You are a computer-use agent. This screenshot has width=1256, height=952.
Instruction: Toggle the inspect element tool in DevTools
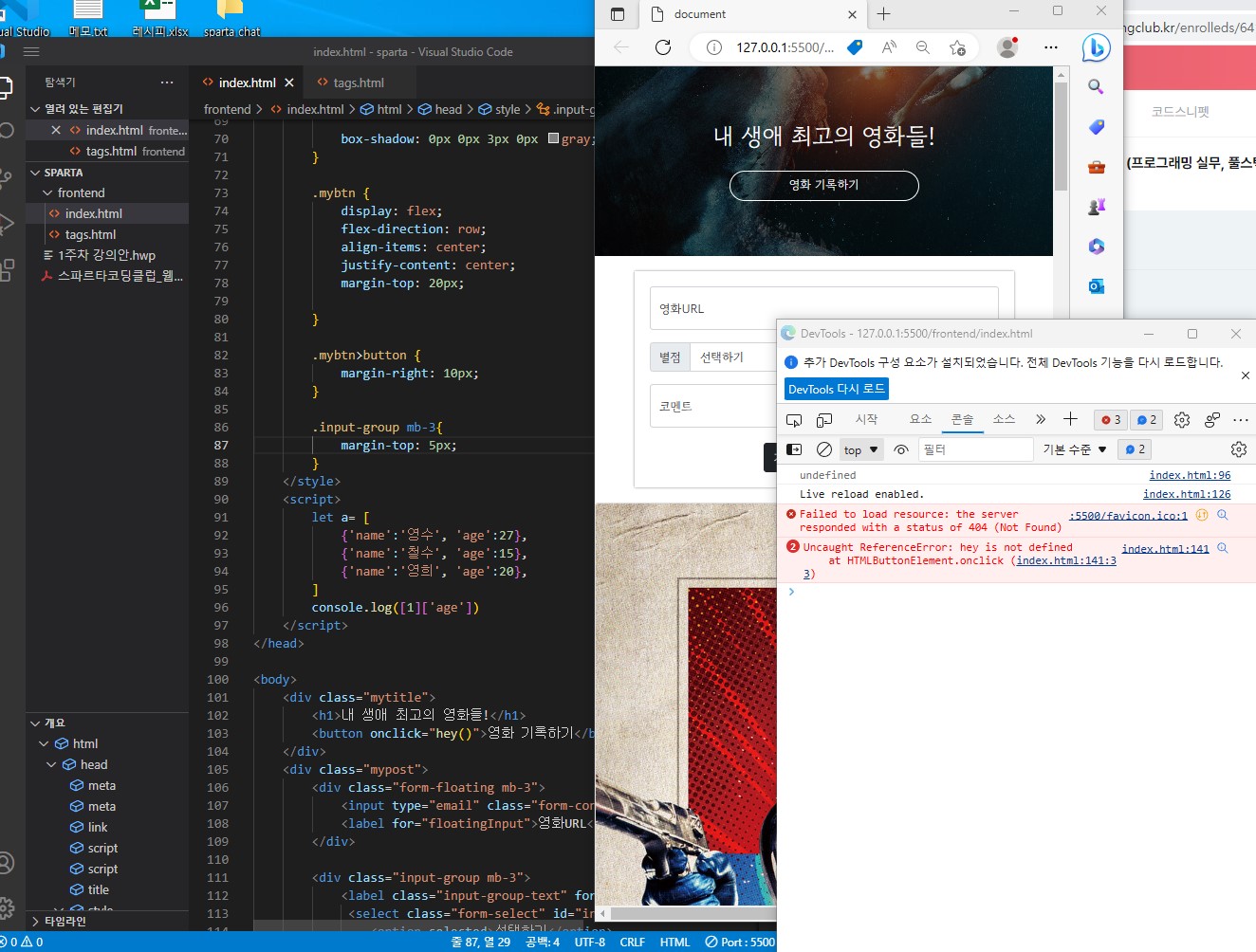(x=794, y=420)
